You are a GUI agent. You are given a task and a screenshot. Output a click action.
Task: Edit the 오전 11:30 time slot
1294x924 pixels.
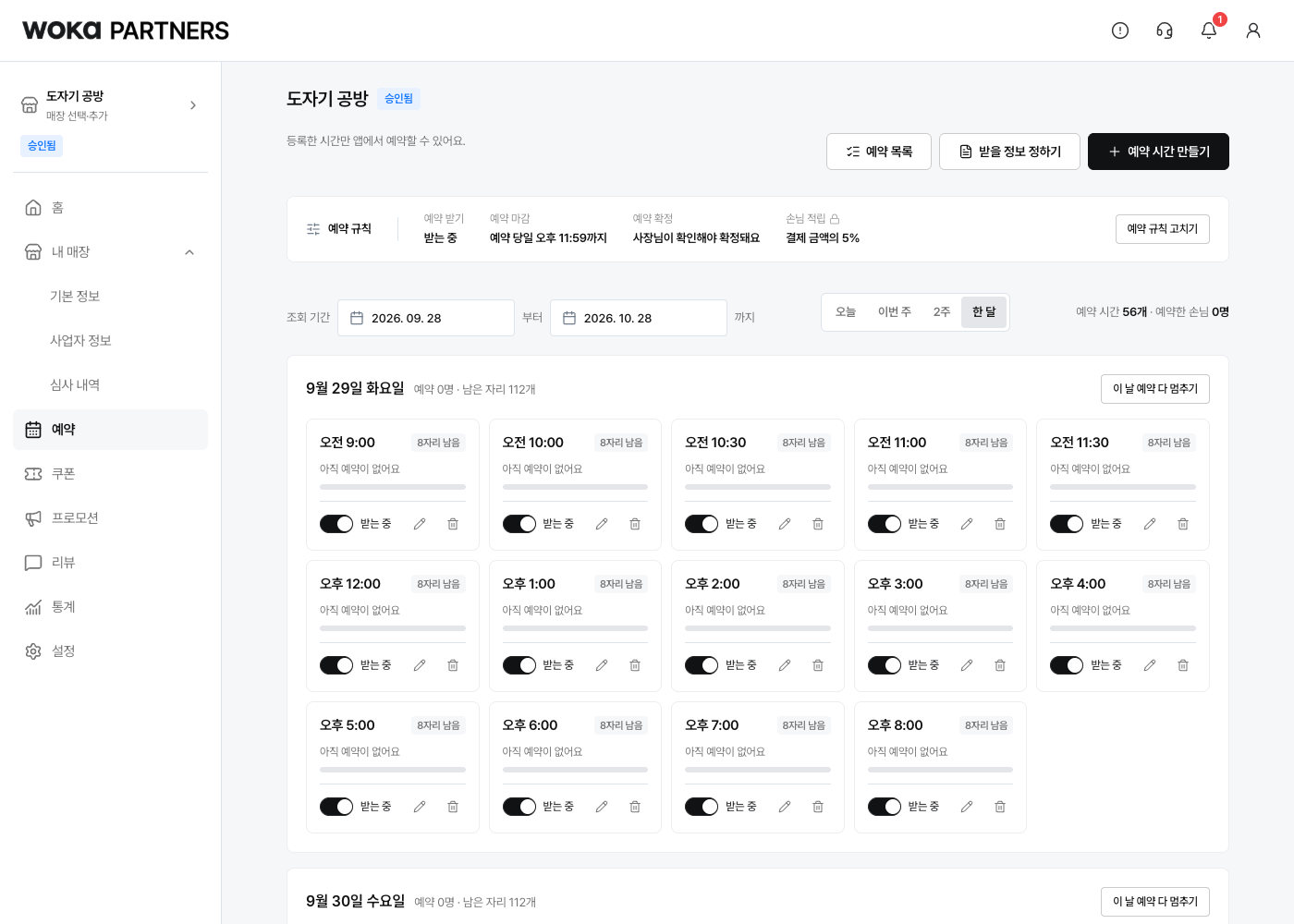click(x=1150, y=524)
